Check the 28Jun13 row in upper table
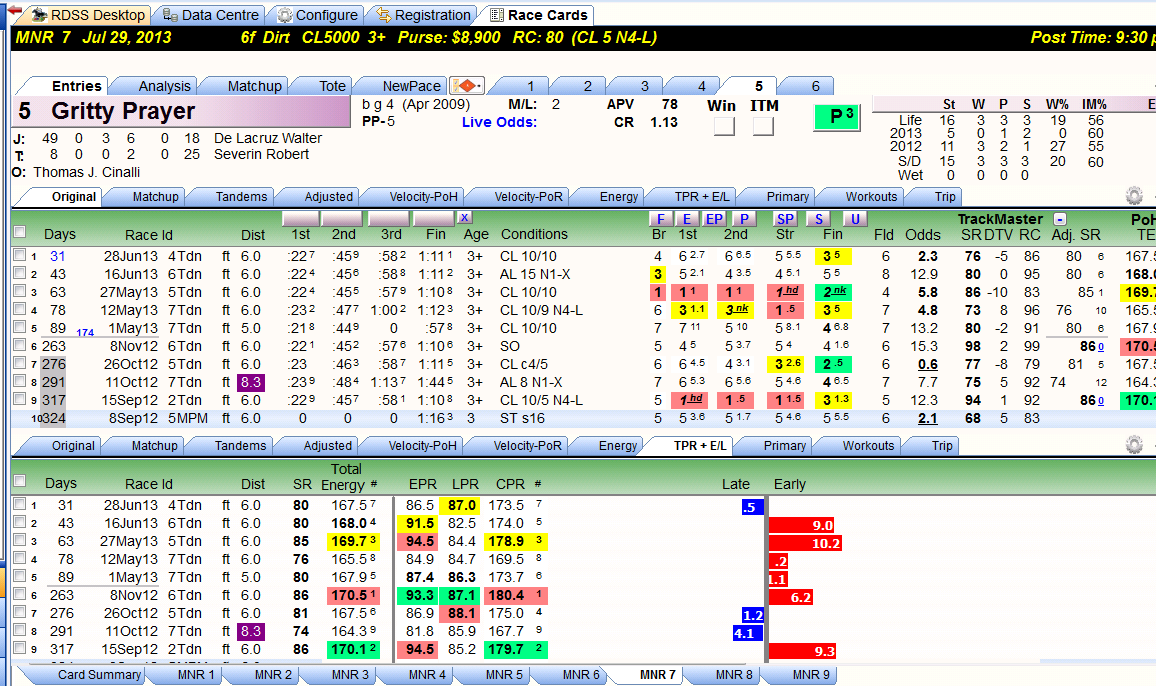This screenshot has height=686, width=1156. 20,255
